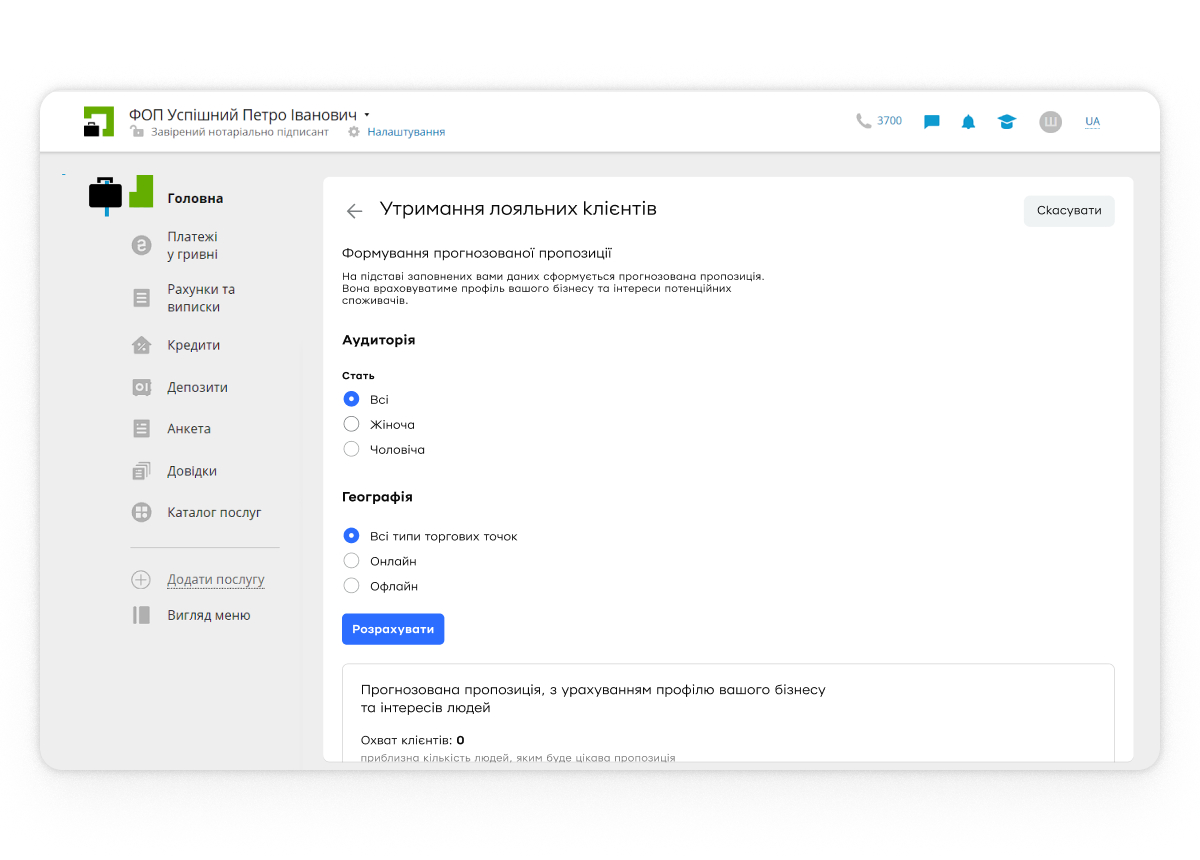Click the graduation cap training icon

(1006, 122)
